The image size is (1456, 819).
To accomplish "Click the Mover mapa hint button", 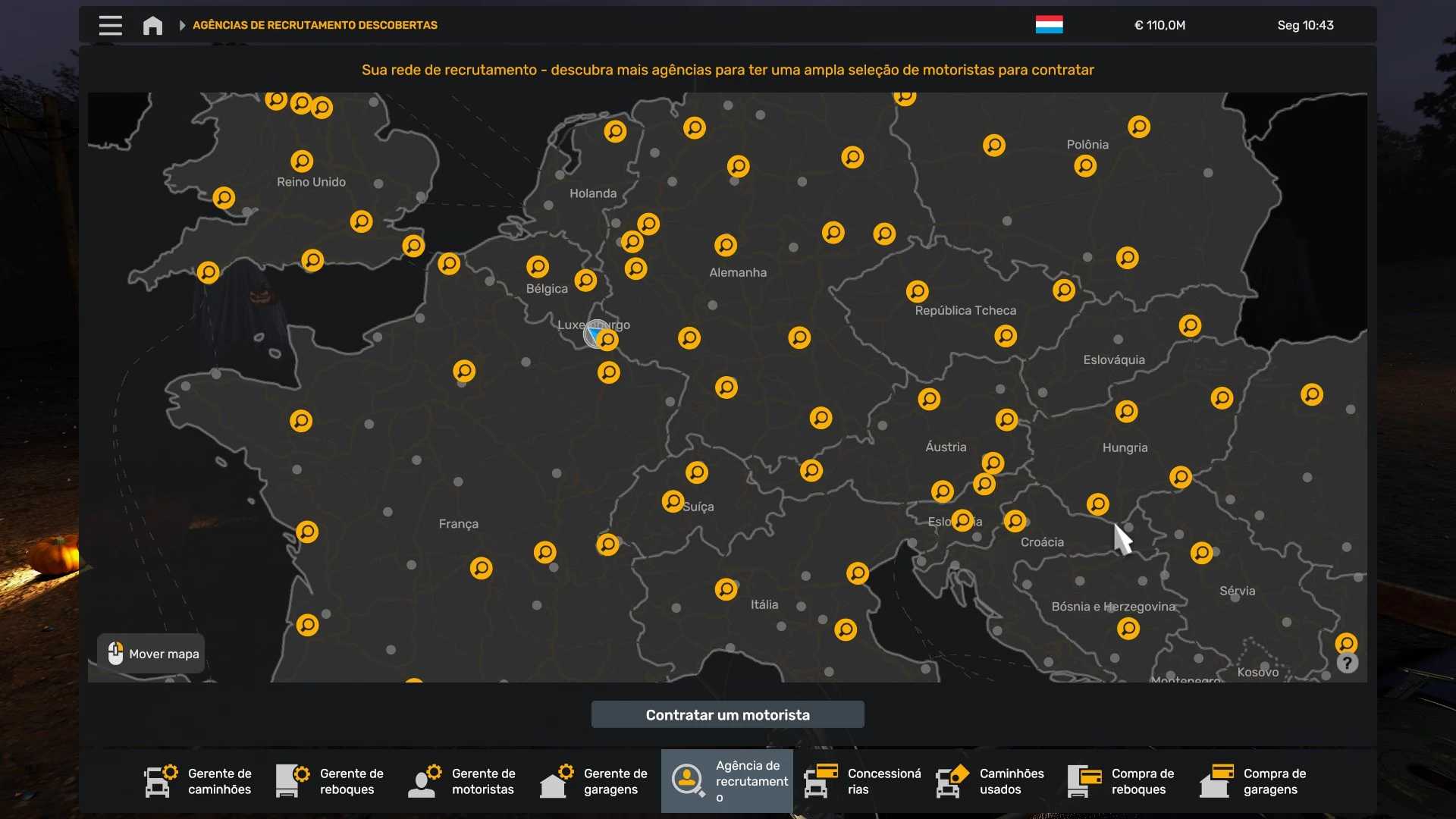I will click(152, 654).
